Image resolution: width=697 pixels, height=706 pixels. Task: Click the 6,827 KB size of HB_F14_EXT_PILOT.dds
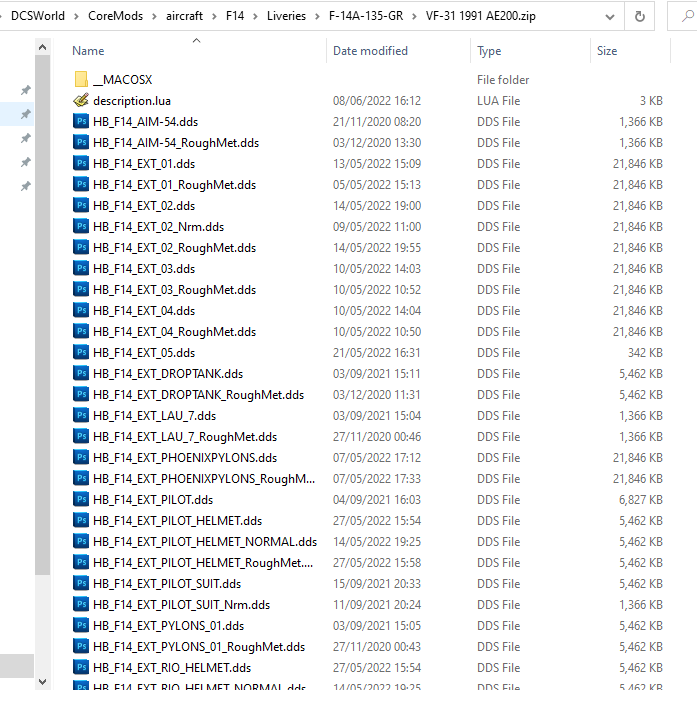[x=641, y=500]
